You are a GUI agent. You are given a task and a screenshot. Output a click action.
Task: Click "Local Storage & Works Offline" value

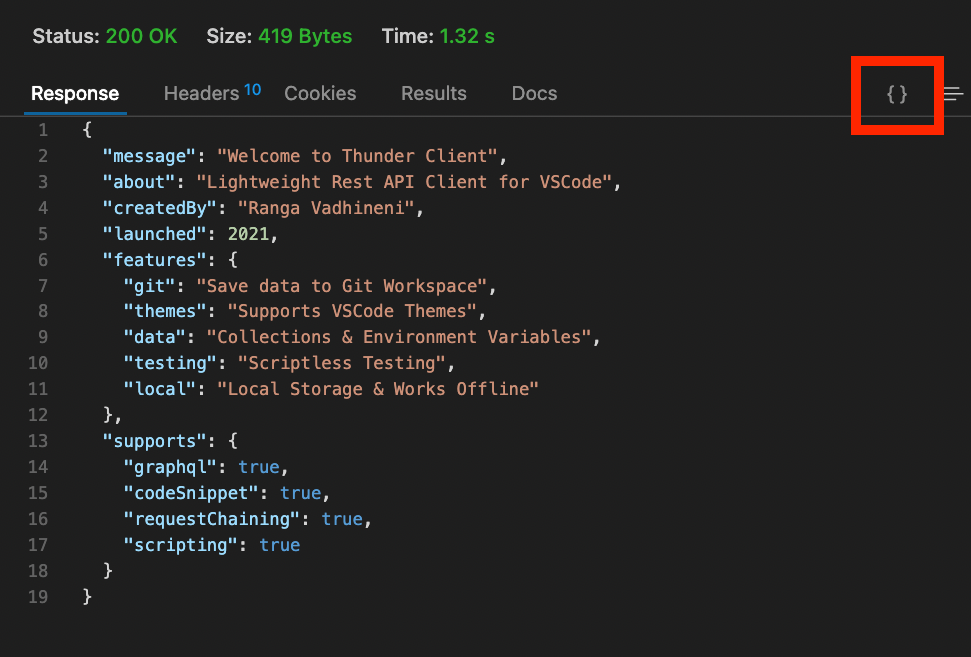[x=378, y=389]
